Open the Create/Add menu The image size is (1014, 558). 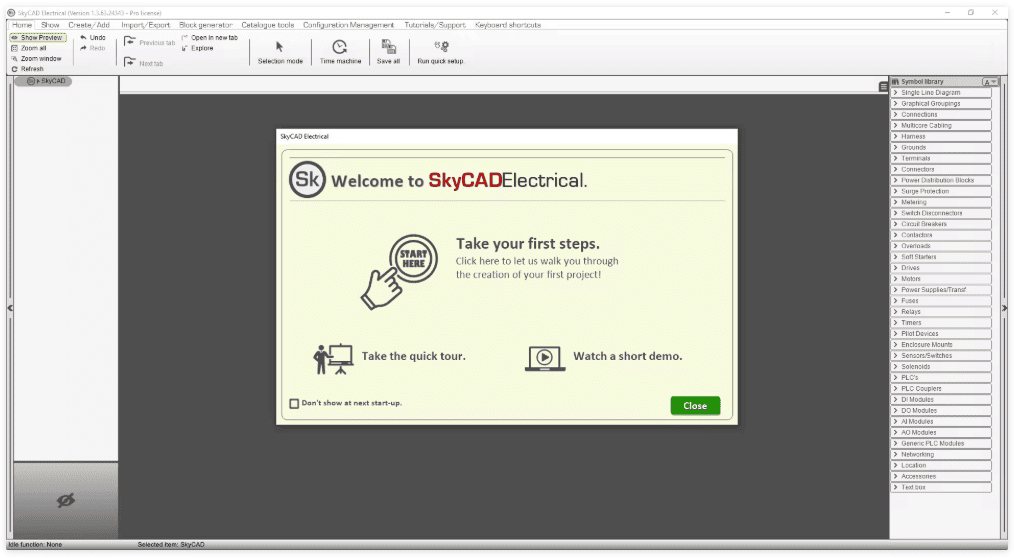pos(89,25)
